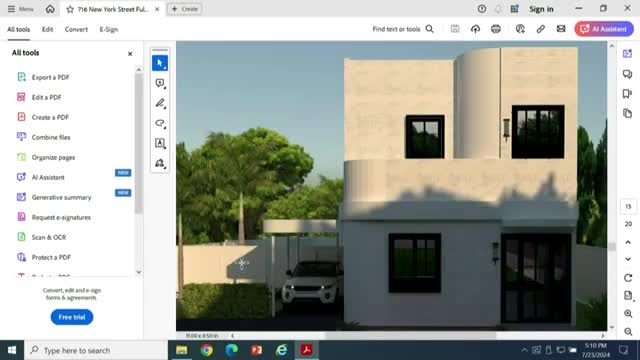Pick the highlight pen tool
Screen dimensions: 640x360
(x=160, y=103)
